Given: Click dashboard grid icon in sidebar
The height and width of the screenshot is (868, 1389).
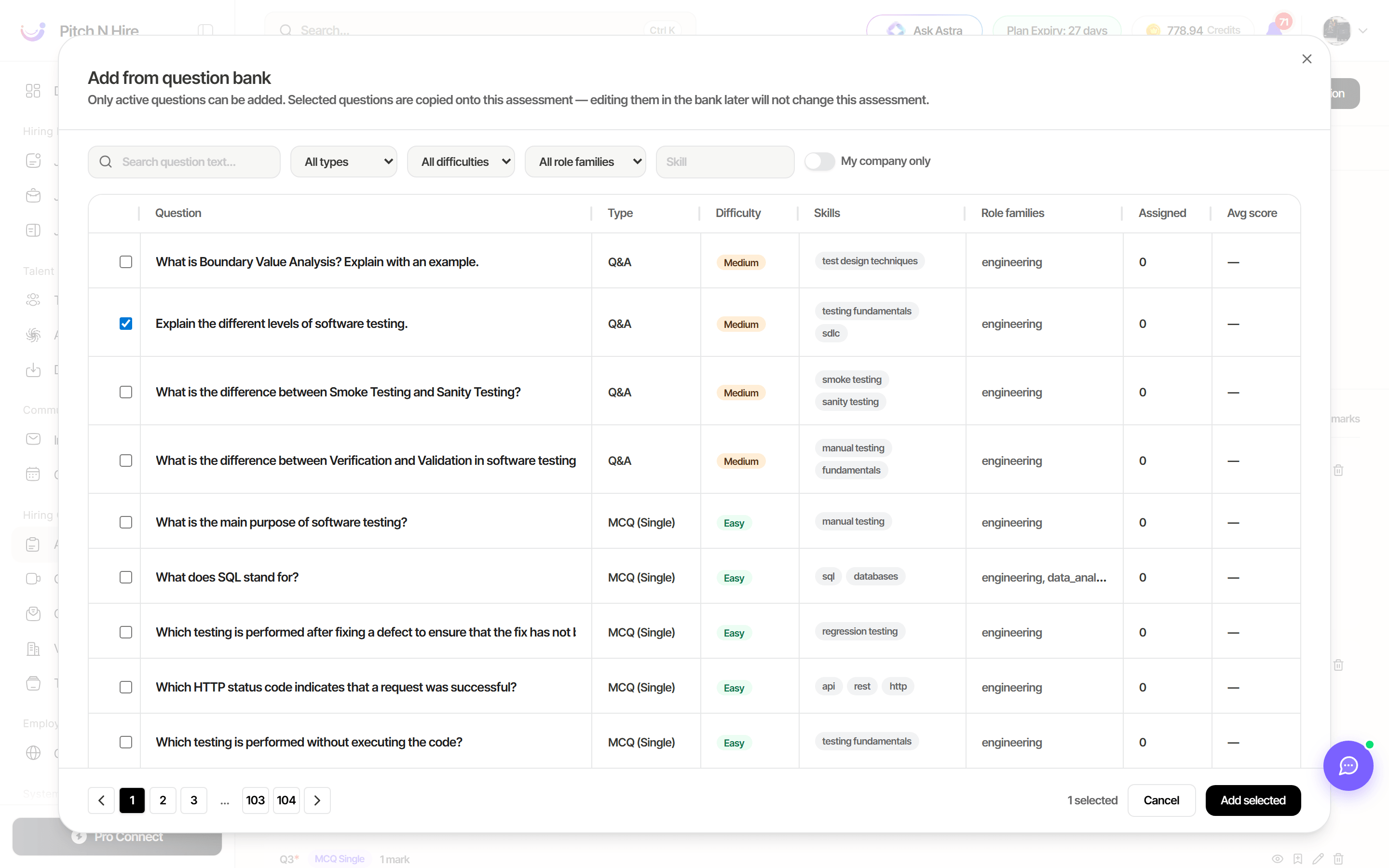Looking at the screenshot, I should [33, 91].
